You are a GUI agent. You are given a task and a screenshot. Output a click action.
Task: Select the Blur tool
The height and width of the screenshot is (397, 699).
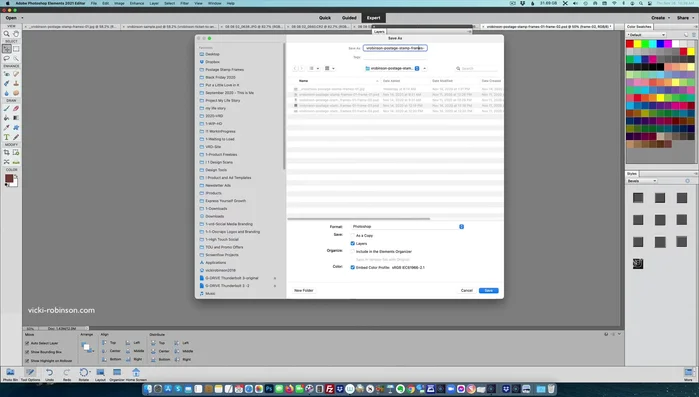pyautogui.click(x=6, y=93)
